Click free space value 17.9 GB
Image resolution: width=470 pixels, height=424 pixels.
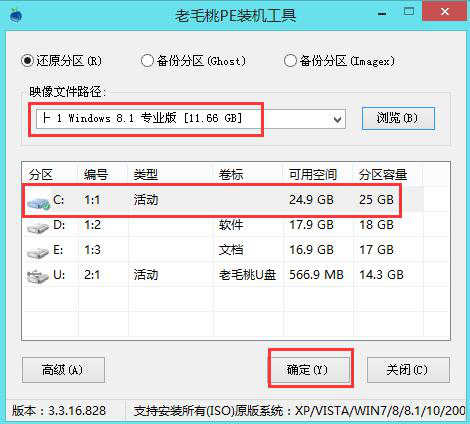pyautogui.click(x=311, y=225)
